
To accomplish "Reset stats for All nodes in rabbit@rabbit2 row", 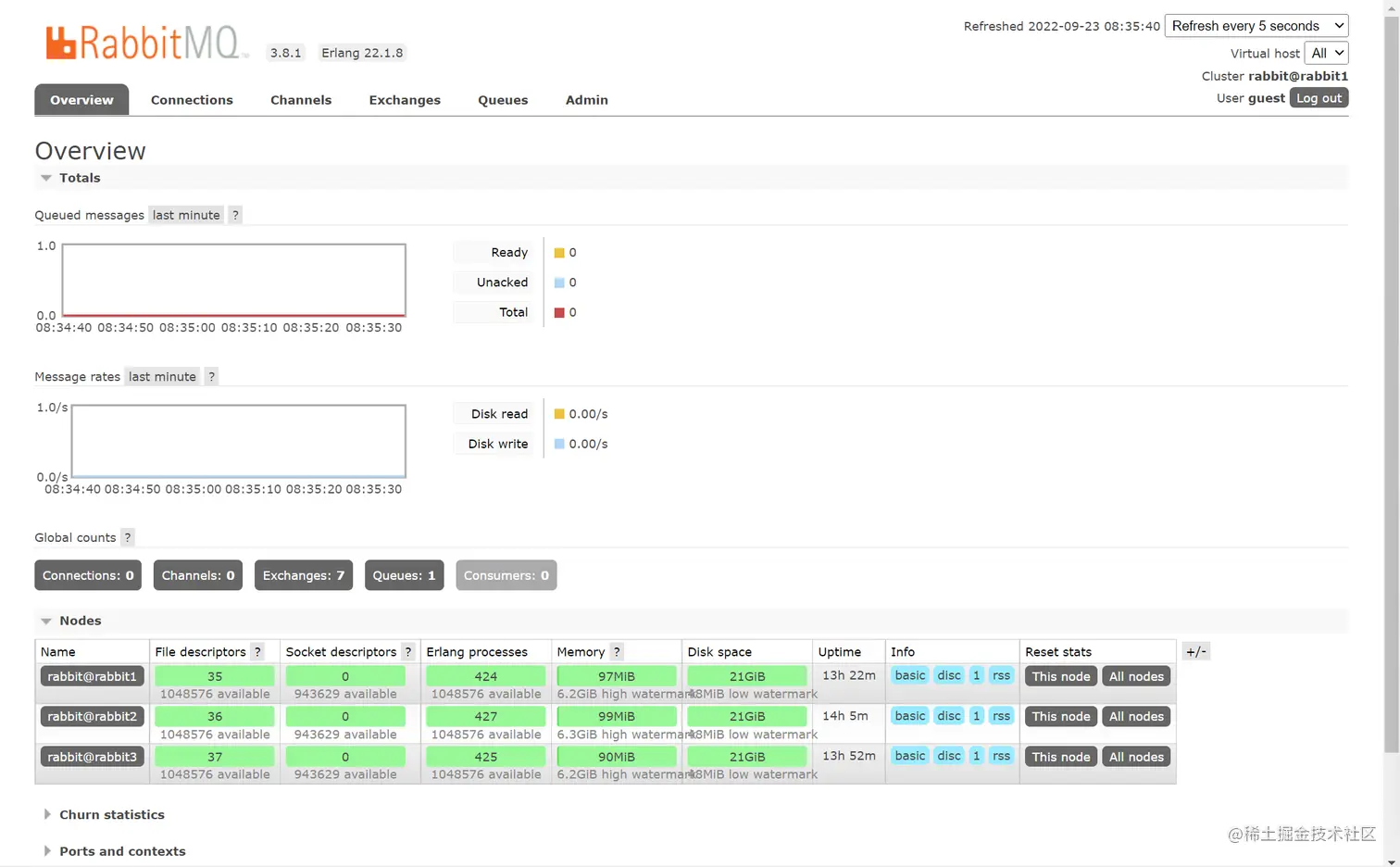I will coord(1136,716).
